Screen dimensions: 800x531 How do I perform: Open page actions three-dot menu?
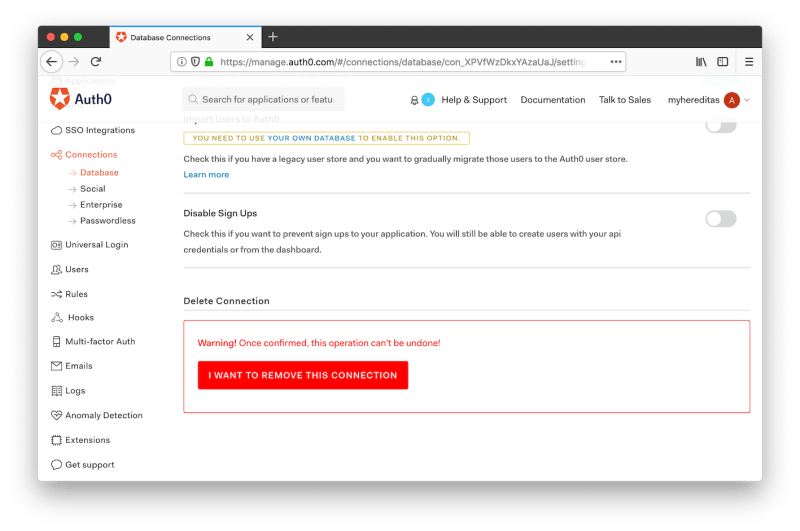point(616,62)
